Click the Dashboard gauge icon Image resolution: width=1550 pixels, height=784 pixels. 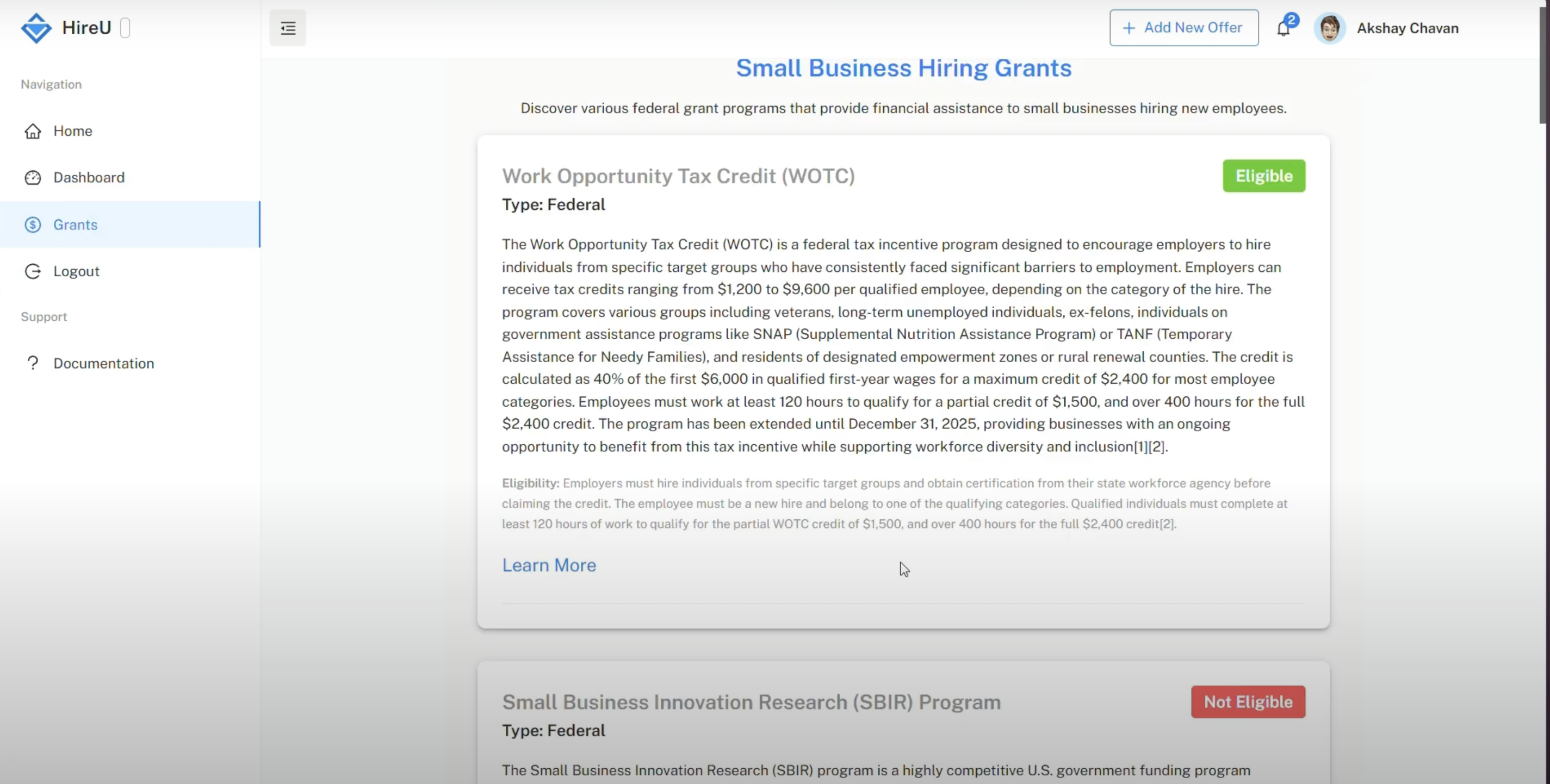coord(33,177)
